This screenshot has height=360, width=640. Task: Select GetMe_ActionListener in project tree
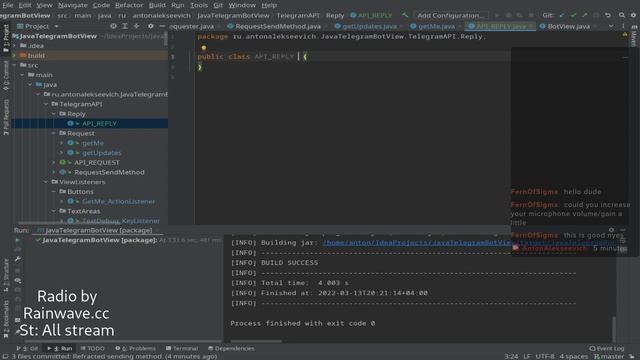(x=118, y=202)
